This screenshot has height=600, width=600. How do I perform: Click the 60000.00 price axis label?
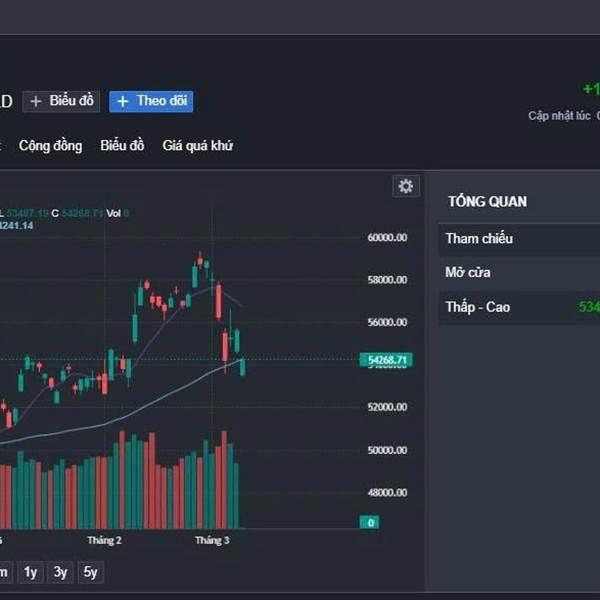[387, 238]
